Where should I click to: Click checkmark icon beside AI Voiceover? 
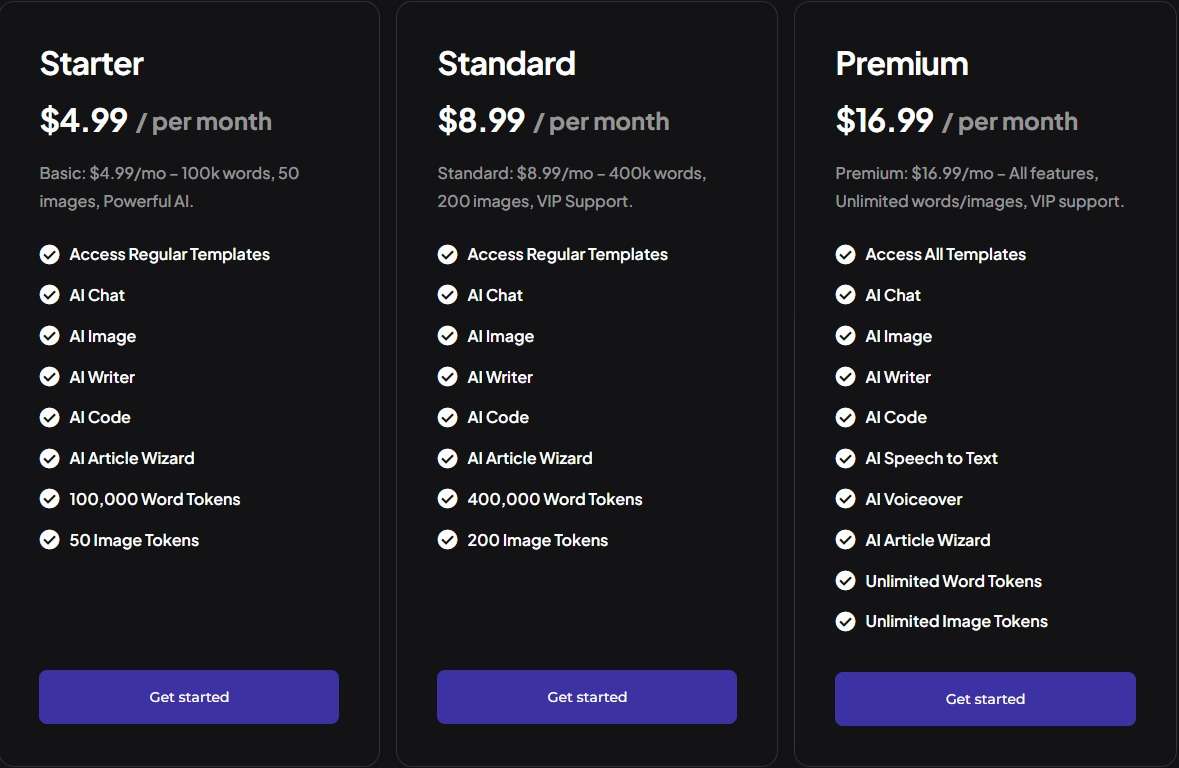845,499
